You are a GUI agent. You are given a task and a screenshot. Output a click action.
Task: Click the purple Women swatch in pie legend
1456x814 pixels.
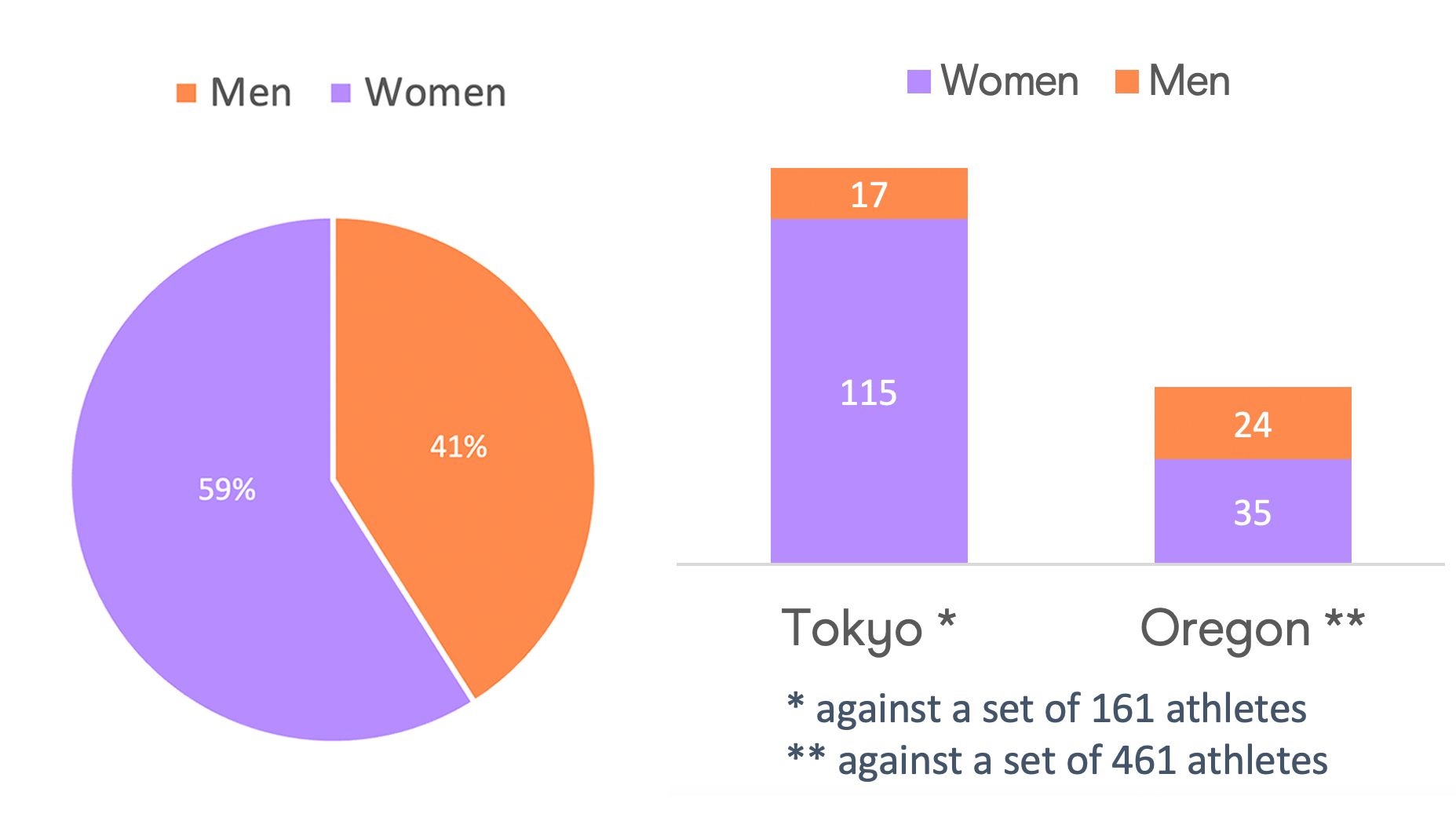coord(341,93)
